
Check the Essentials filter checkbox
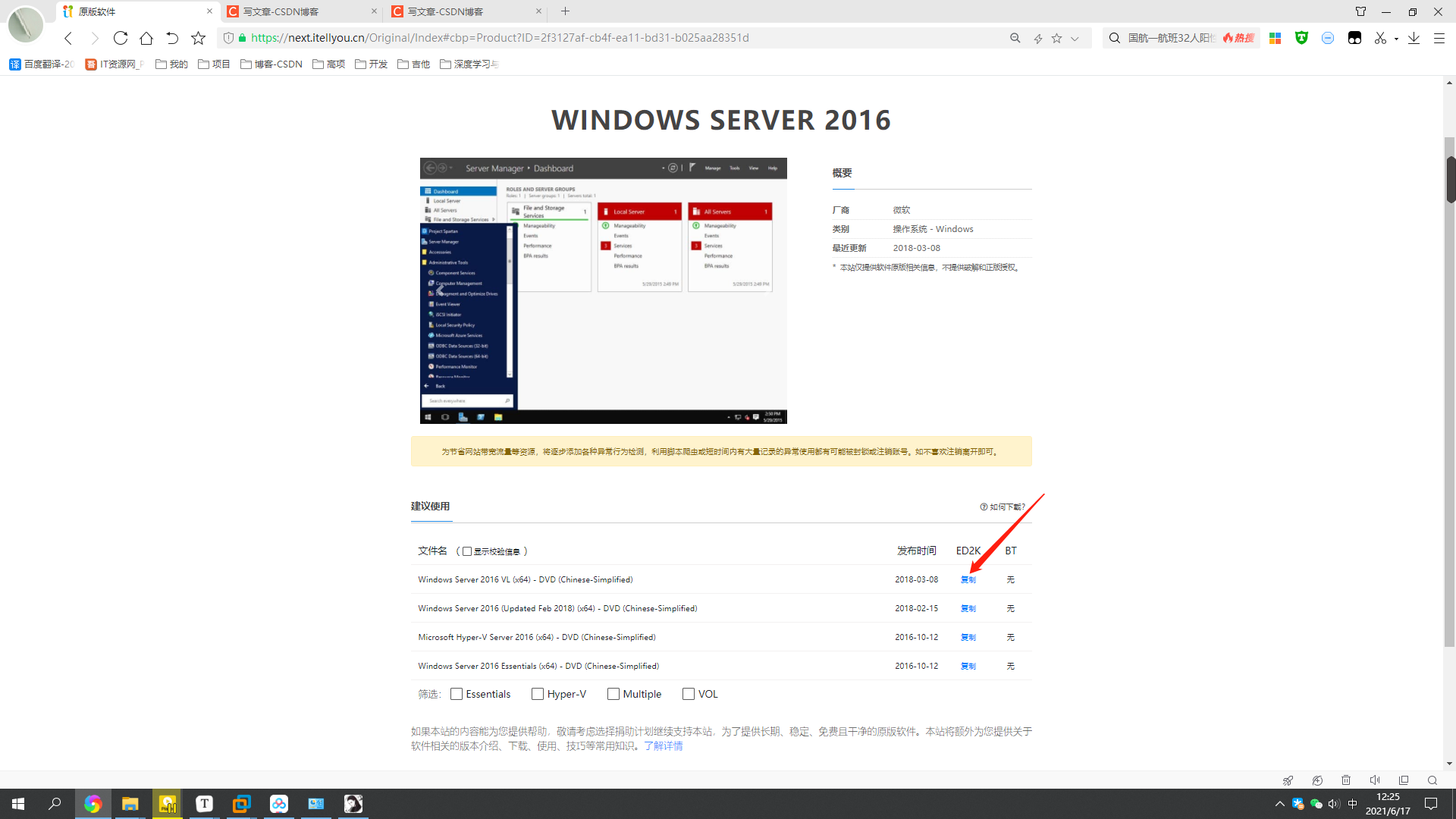[x=456, y=694]
